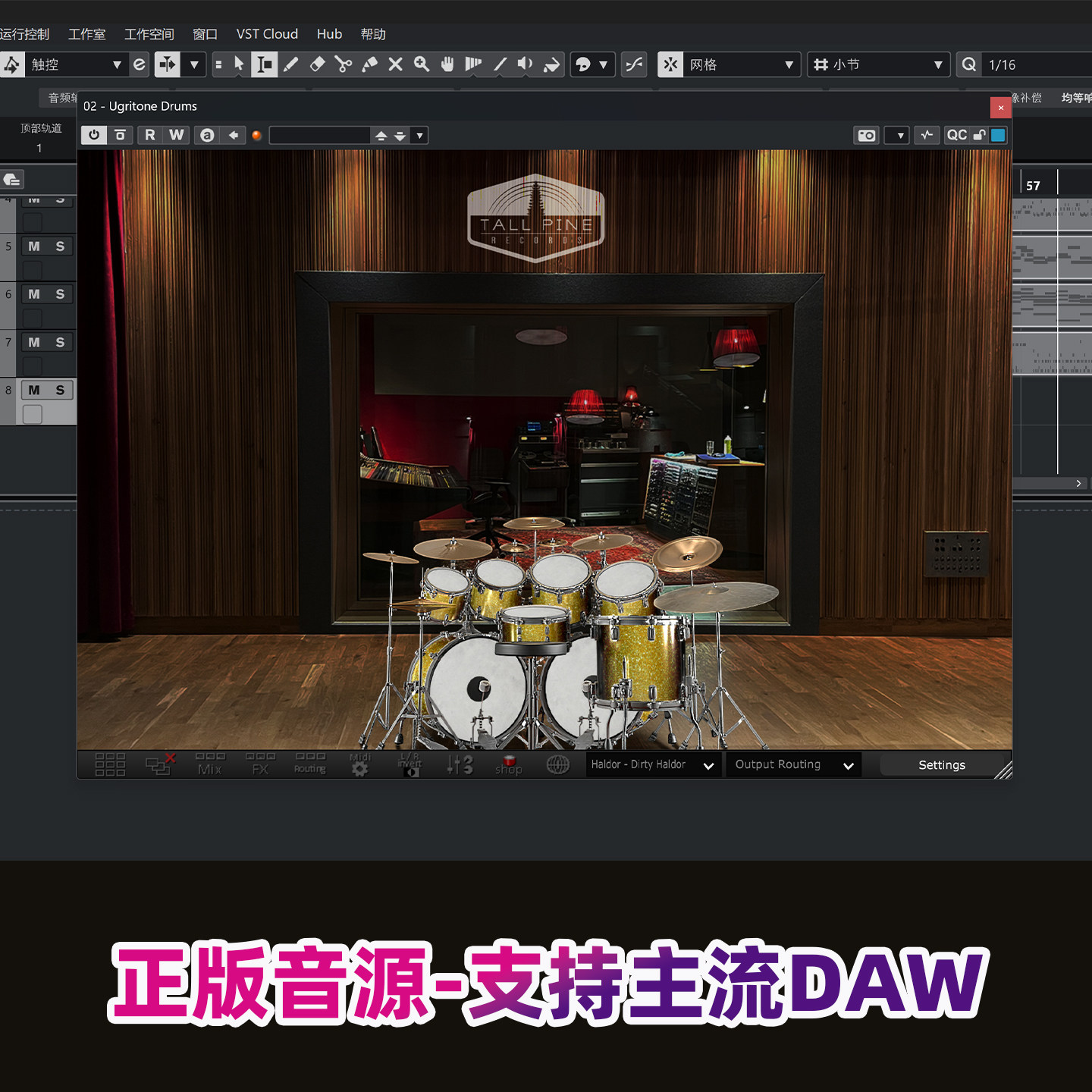This screenshot has height=1092, width=1092.
Task: Select the Line tool
Action: coord(500,64)
